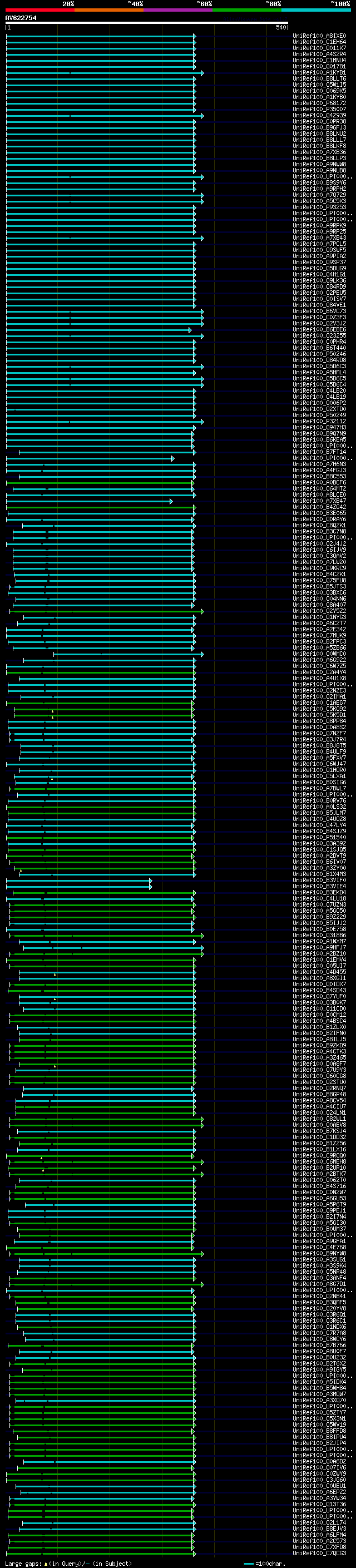Click the UniRef100_P68172 hit label

point(319,103)
